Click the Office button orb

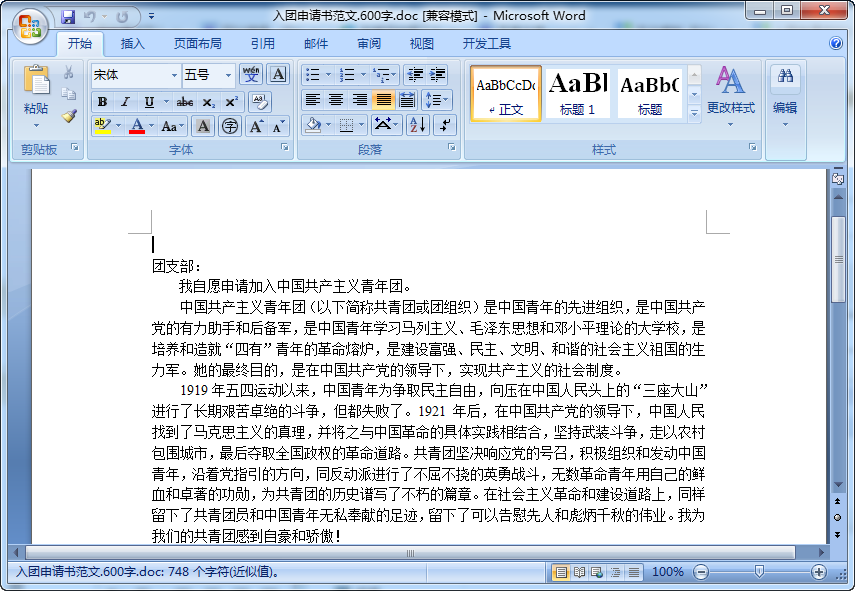click(x=30, y=26)
